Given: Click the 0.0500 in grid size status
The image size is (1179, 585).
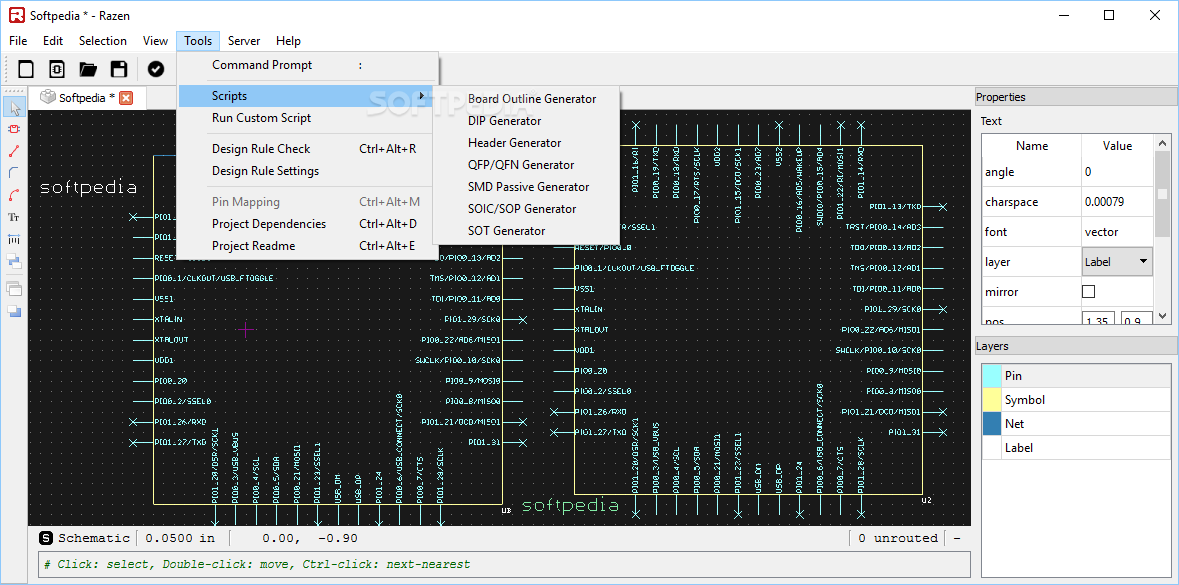Looking at the screenshot, I should point(180,538).
